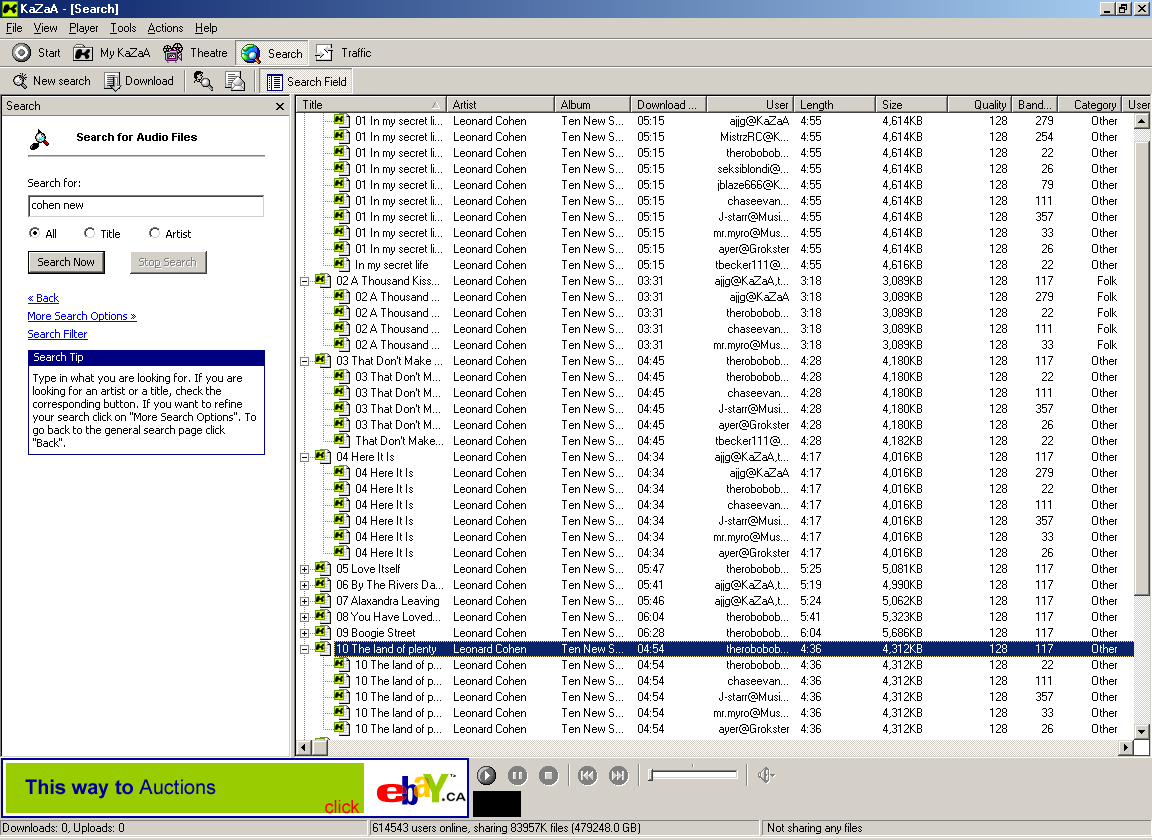Image resolution: width=1152 pixels, height=840 pixels.
Task: Click file icon of '05 Love Itself'
Action: (323, 568)
